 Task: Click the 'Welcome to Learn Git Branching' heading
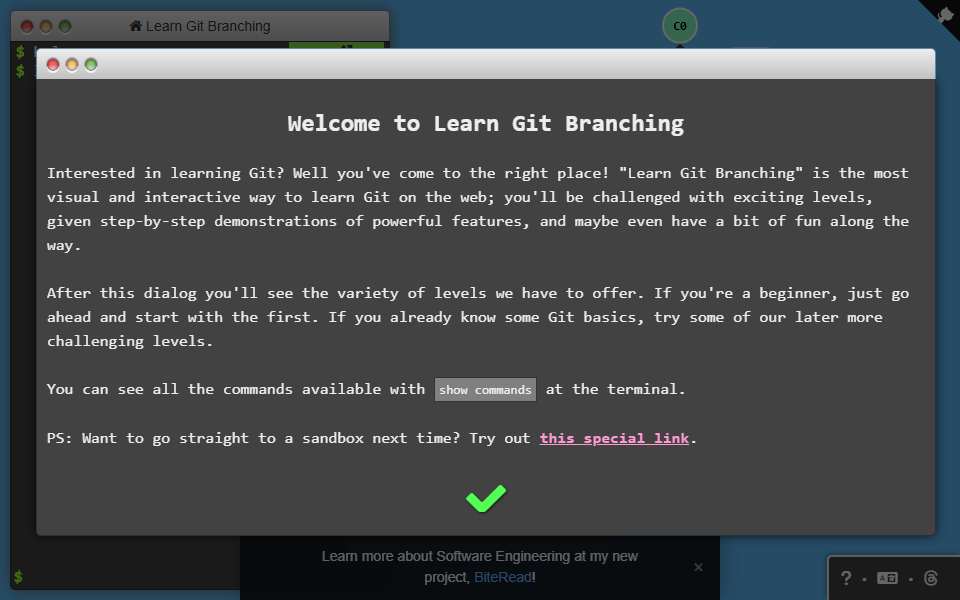(x=486, y=124)
